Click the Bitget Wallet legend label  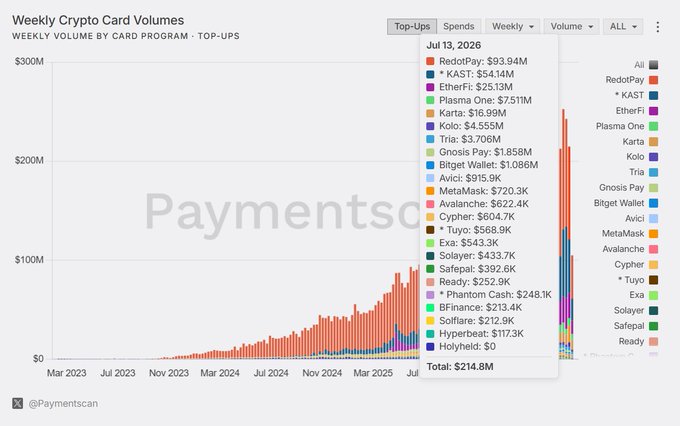click(619, 203)
